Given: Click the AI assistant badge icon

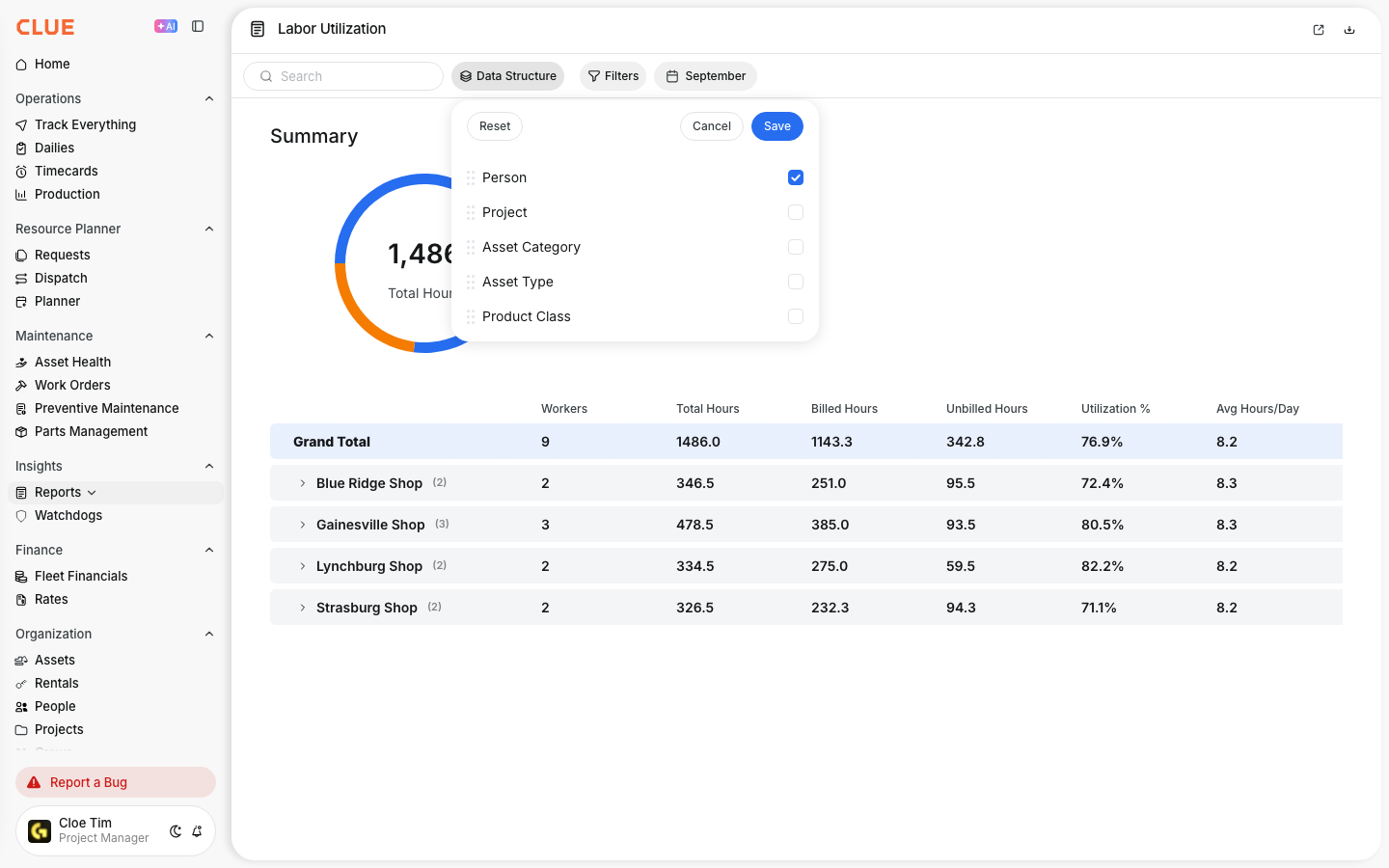Looking at the screenshot, I should (x=166, y=26).
